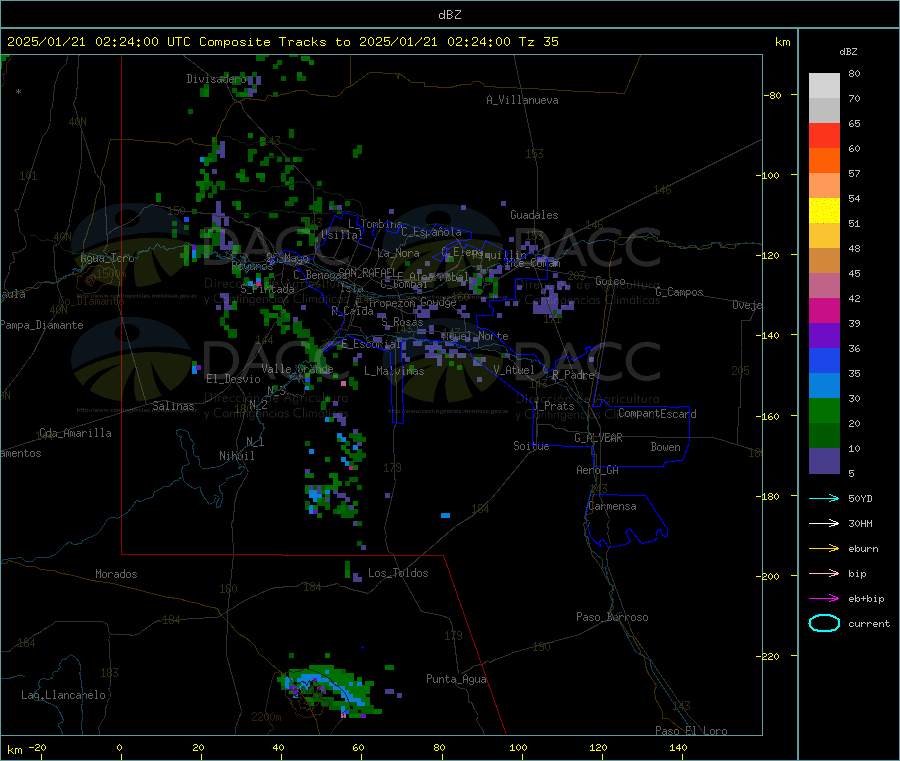The height and width of the screenshot is (761, 900).
Task: Select the green 20 dBZ color swatch
Action: point(824,410)
